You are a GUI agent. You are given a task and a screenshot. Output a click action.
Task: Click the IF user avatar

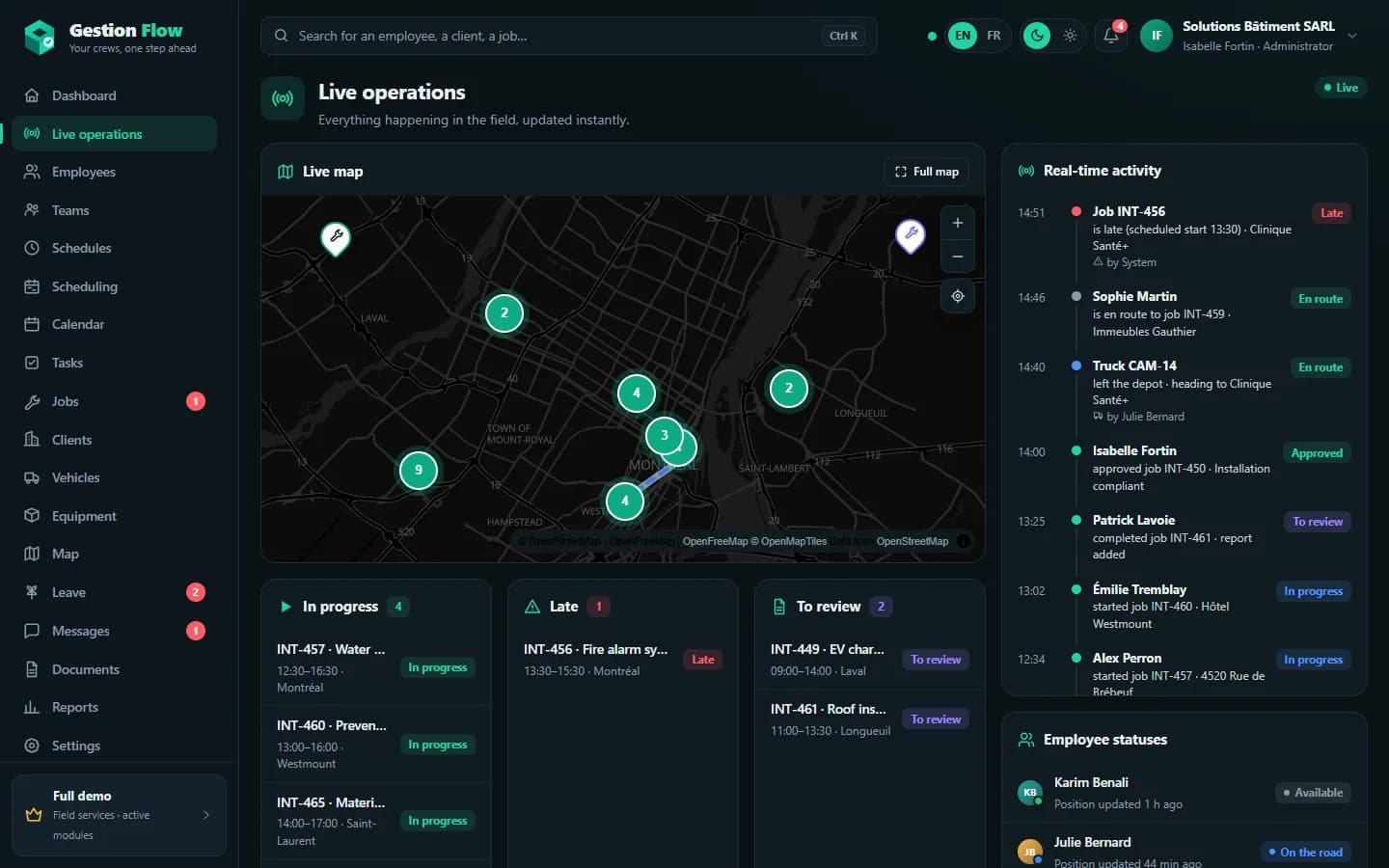(1157, 36)
